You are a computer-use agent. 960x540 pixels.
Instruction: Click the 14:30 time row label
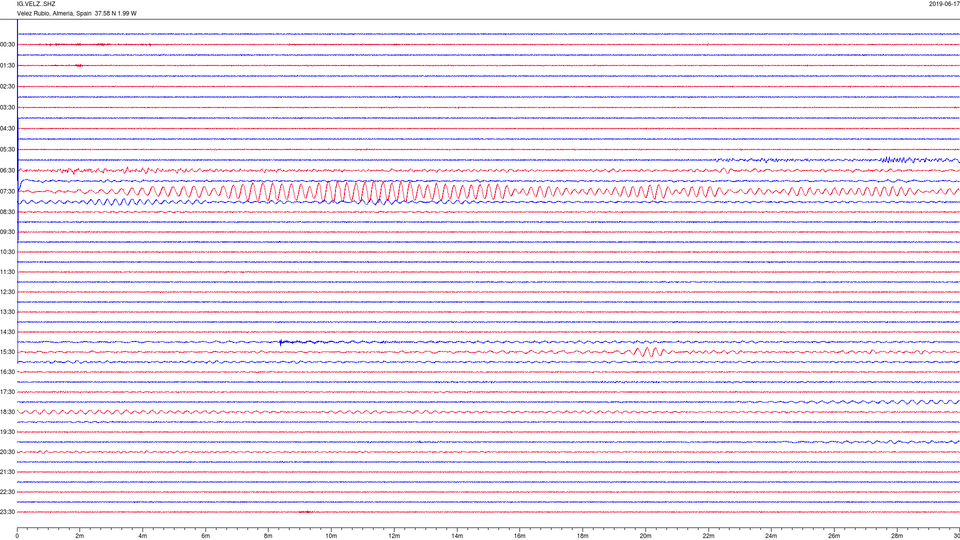point(7,332)
